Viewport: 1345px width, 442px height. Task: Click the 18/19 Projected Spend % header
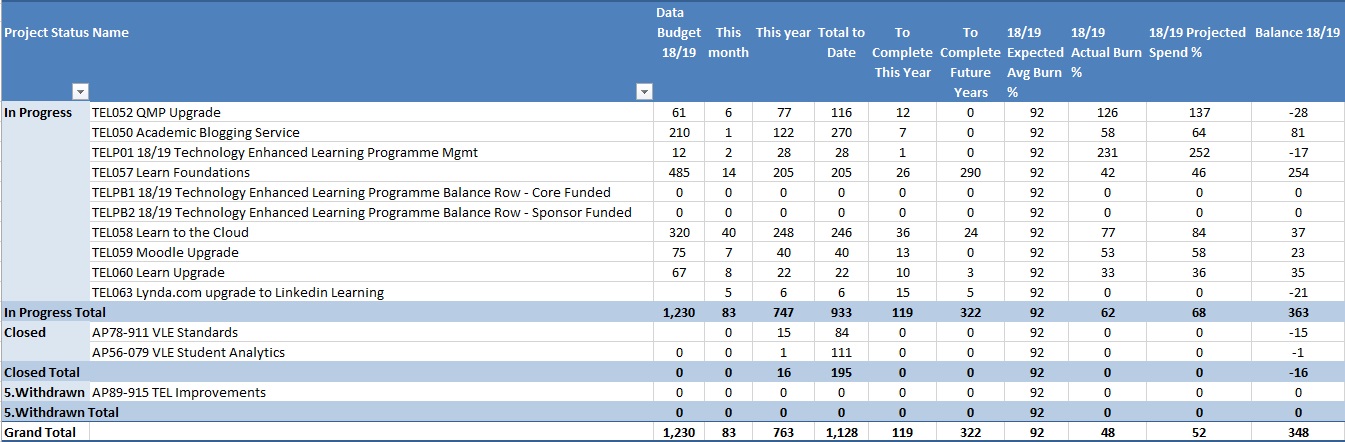coord(1196,42)
